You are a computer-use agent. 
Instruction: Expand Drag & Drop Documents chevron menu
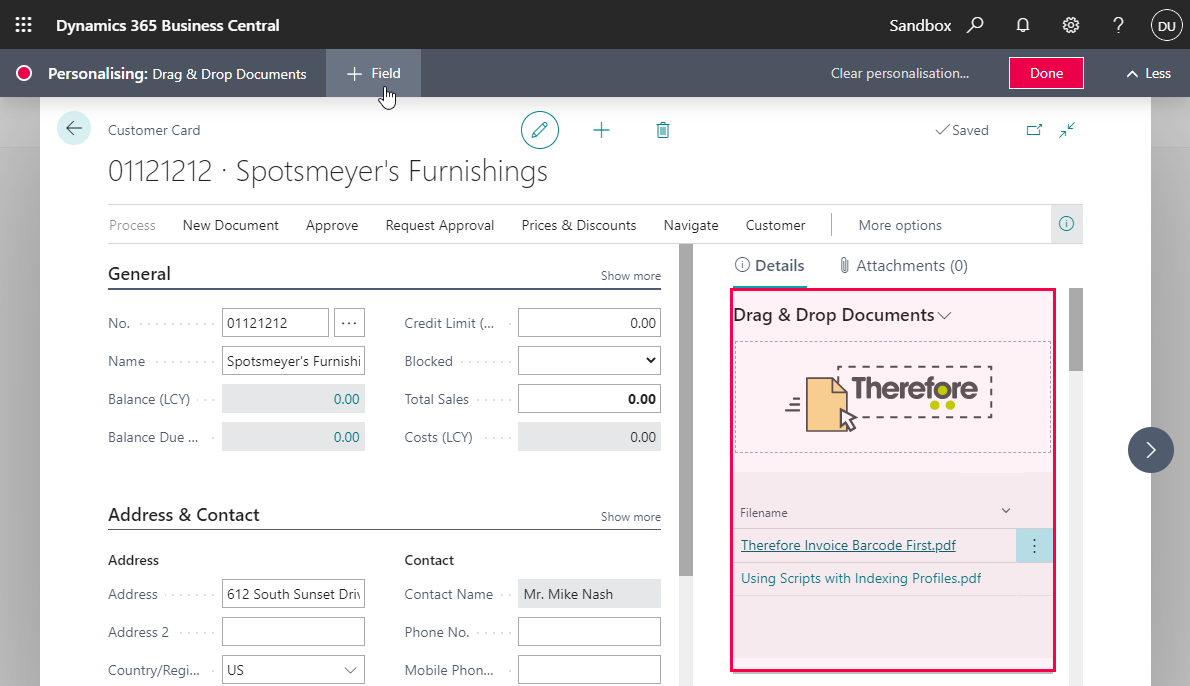coord(944,316)
